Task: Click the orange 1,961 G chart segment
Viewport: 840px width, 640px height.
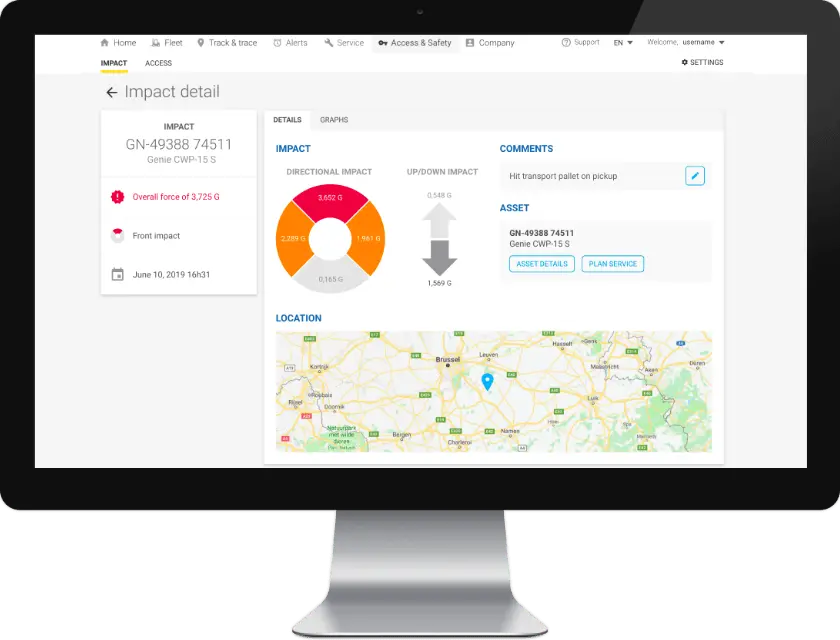Action: 368,238
